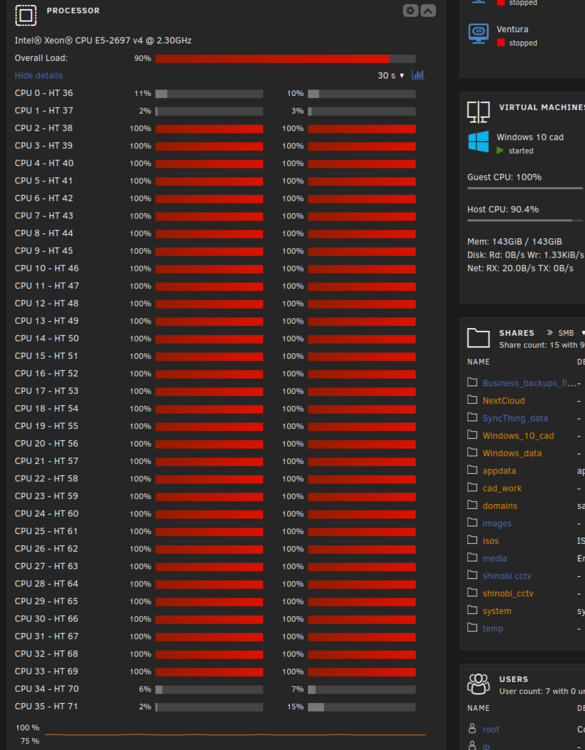Click folder icon next to temp
Viewport: 585px width, 750px height.
click(x=472, y=627)
